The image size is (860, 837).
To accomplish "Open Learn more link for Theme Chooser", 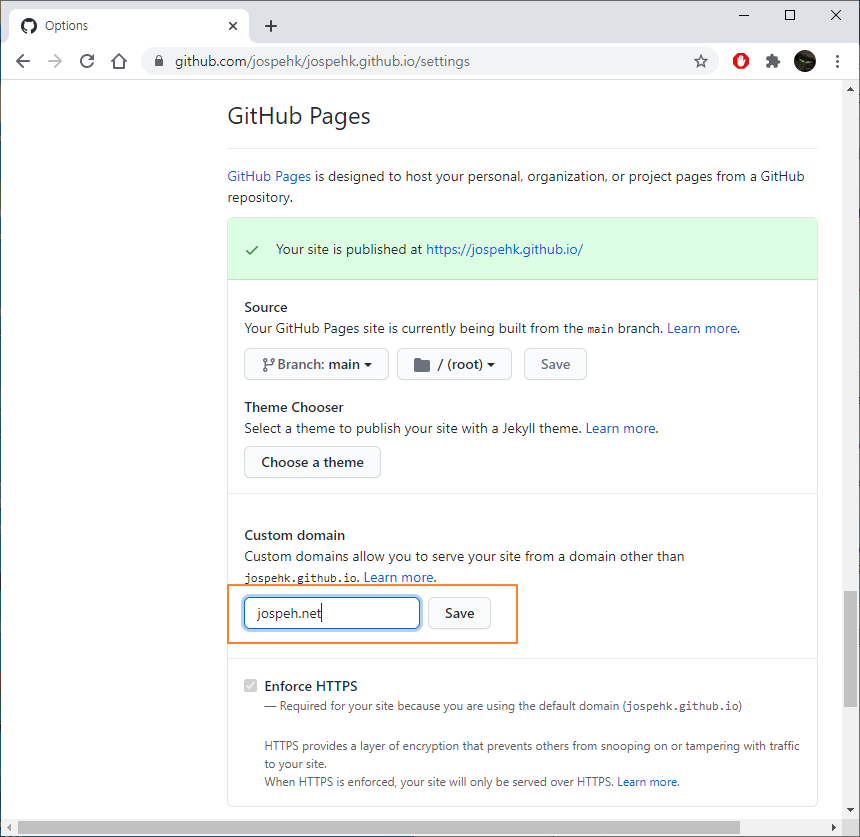I will pyautogui.click(x=620, y=428).
